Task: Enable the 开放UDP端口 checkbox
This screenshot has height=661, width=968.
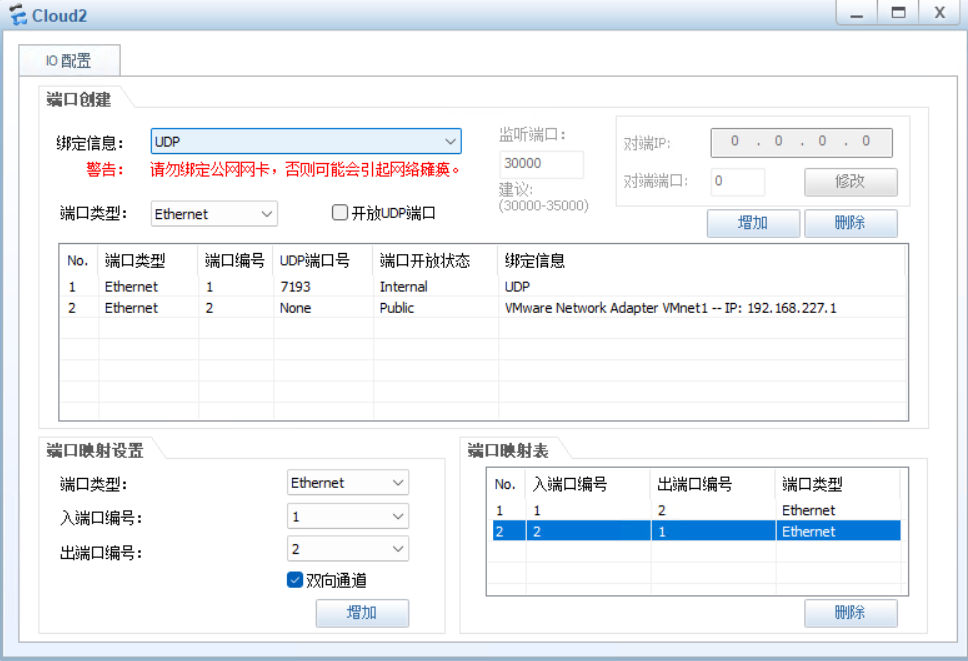Action: [x=340, y=213]
